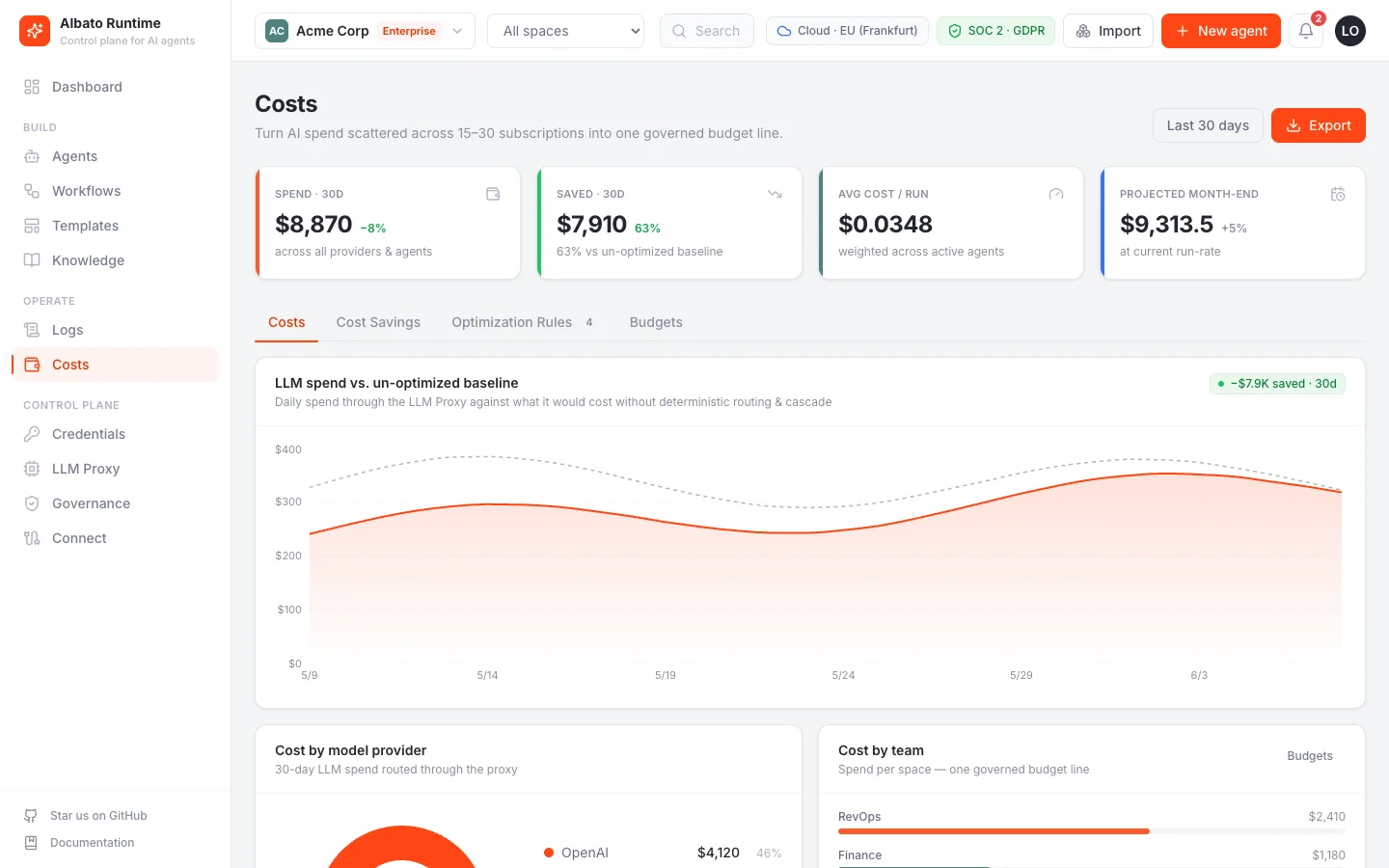Click the New agent button

pos(1221,31)
